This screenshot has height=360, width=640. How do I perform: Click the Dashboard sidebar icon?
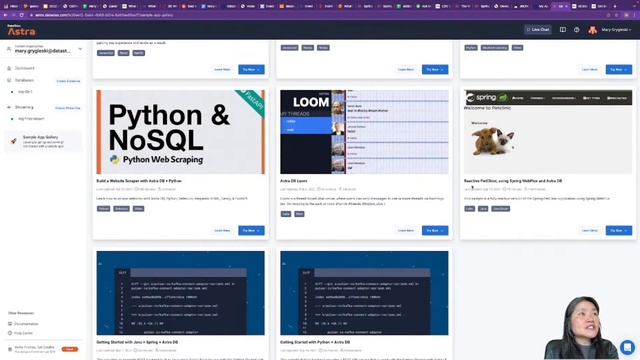(9, 68)
